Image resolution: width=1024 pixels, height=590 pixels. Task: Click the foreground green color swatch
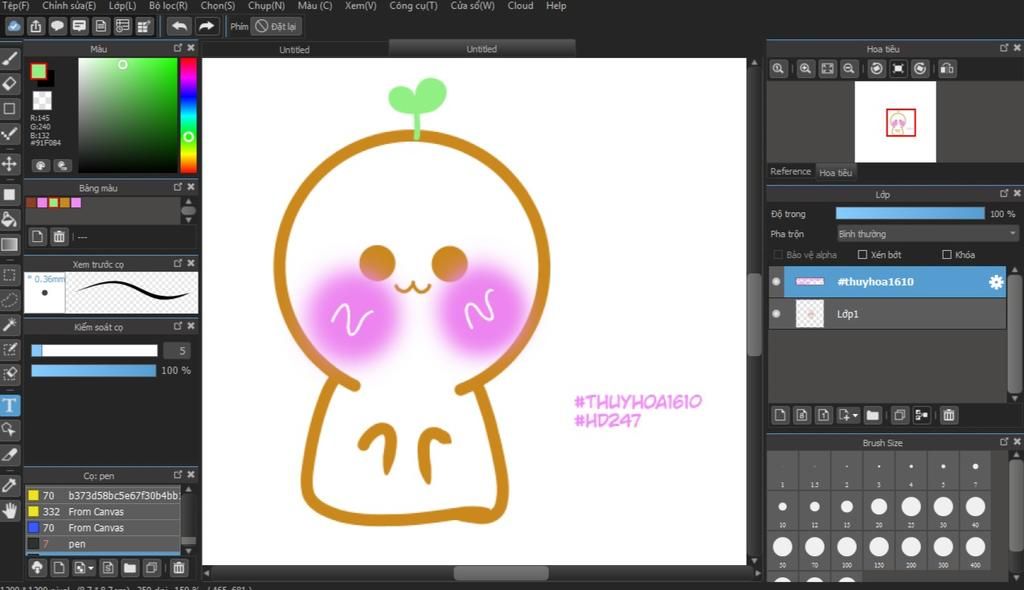pos(39,71)
